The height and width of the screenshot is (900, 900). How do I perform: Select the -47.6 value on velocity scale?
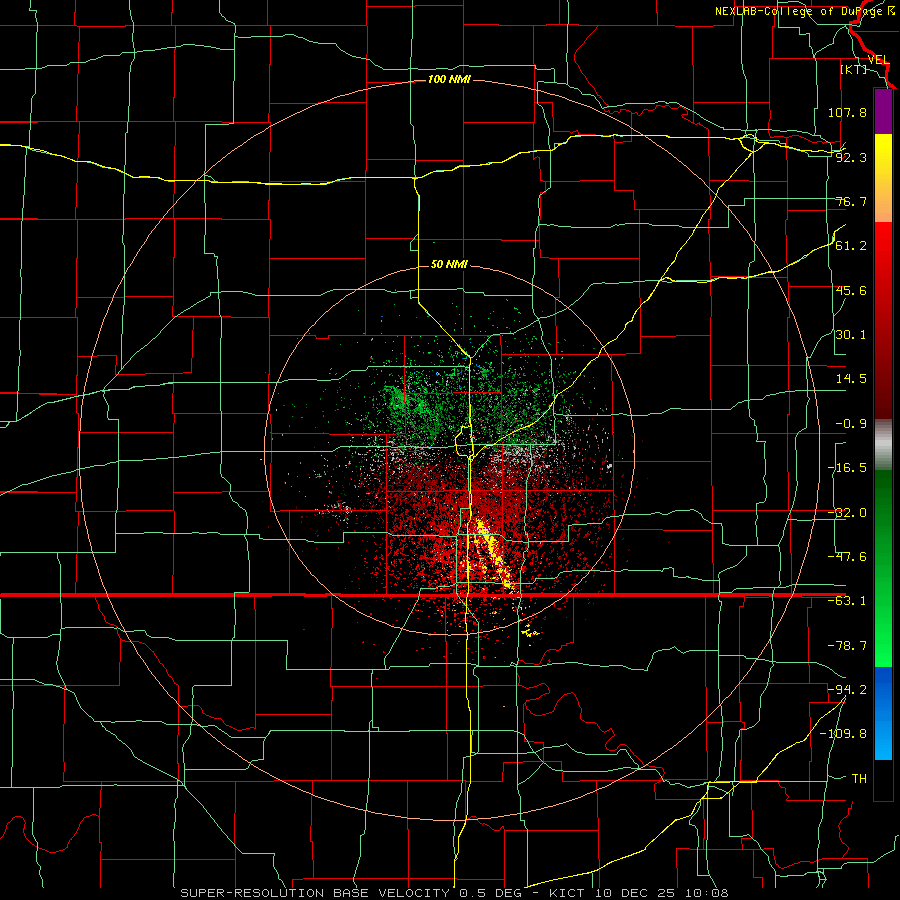pyautogui.click(x=847, y=557)
